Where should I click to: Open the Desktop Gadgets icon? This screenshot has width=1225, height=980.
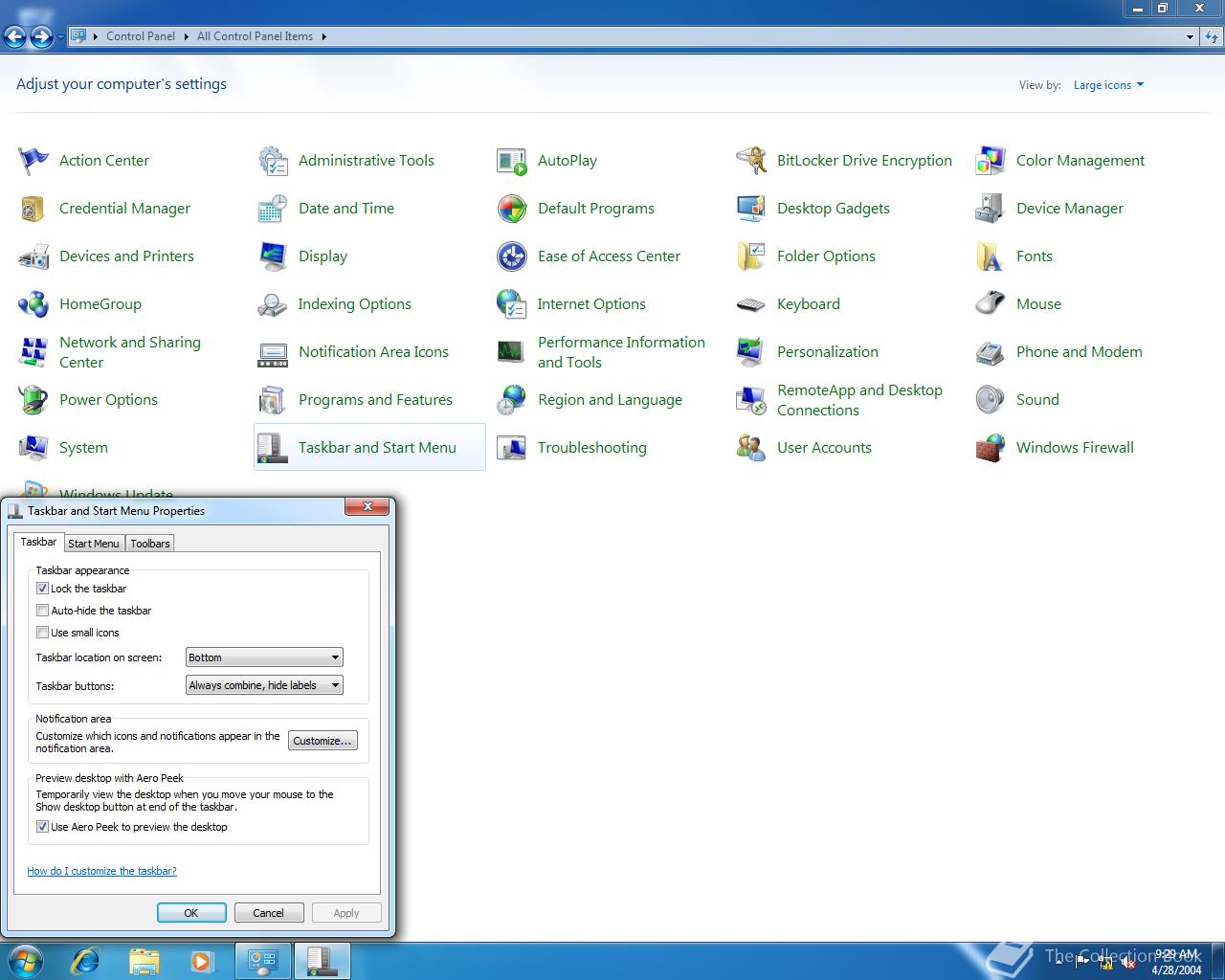751,209
